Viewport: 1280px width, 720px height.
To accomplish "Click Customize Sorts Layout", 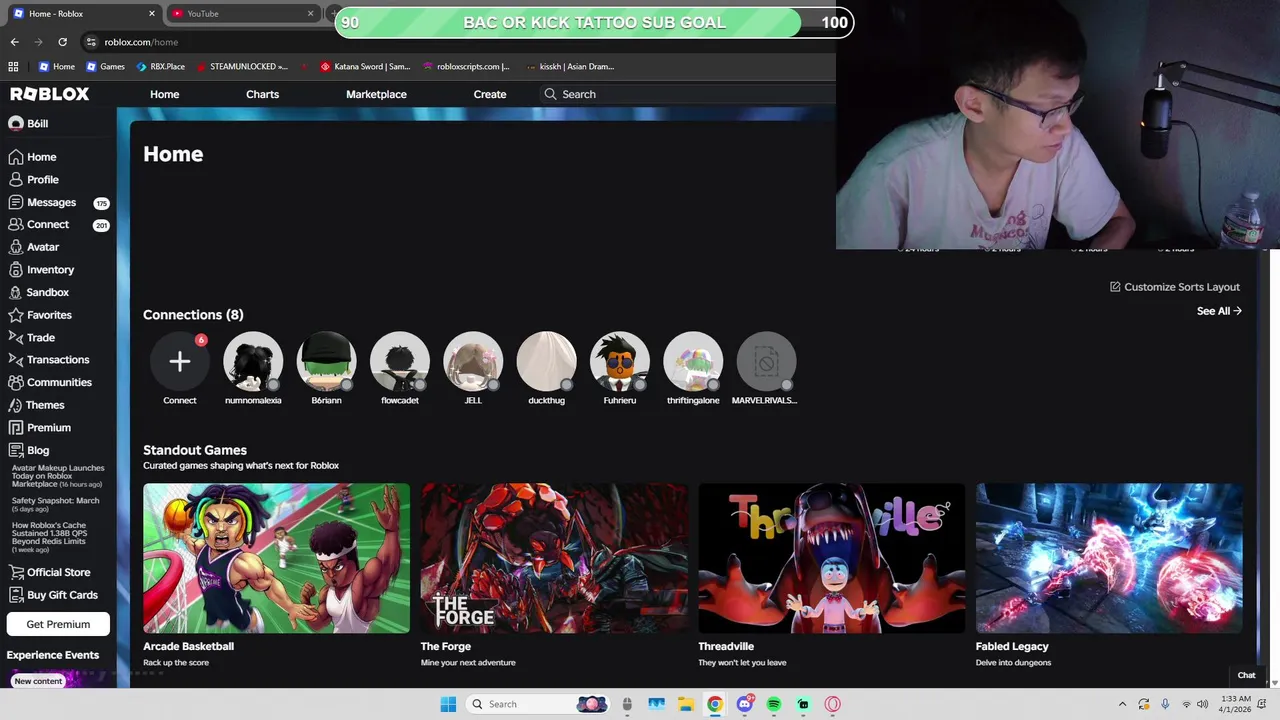I will click(1174, 287).
